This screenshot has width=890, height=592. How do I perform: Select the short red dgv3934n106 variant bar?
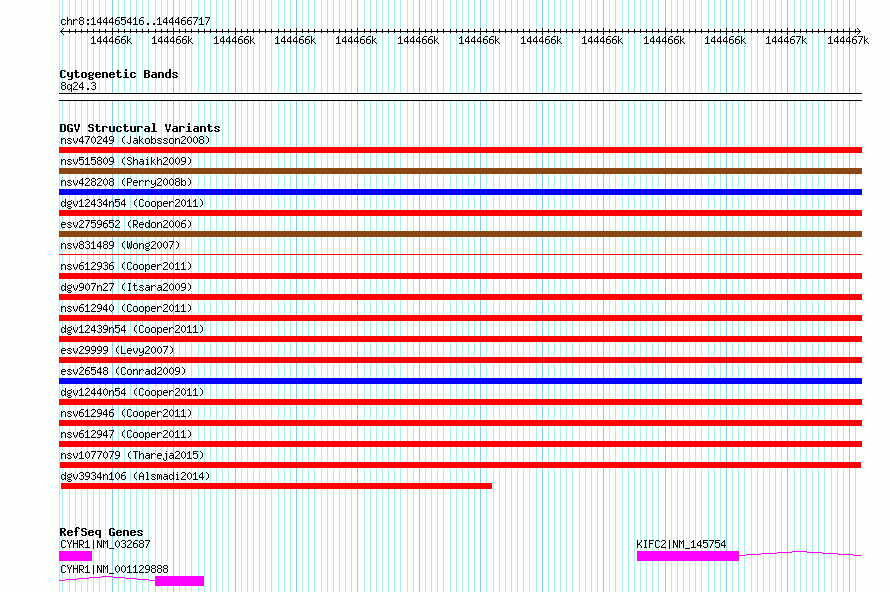coord(276,486)
